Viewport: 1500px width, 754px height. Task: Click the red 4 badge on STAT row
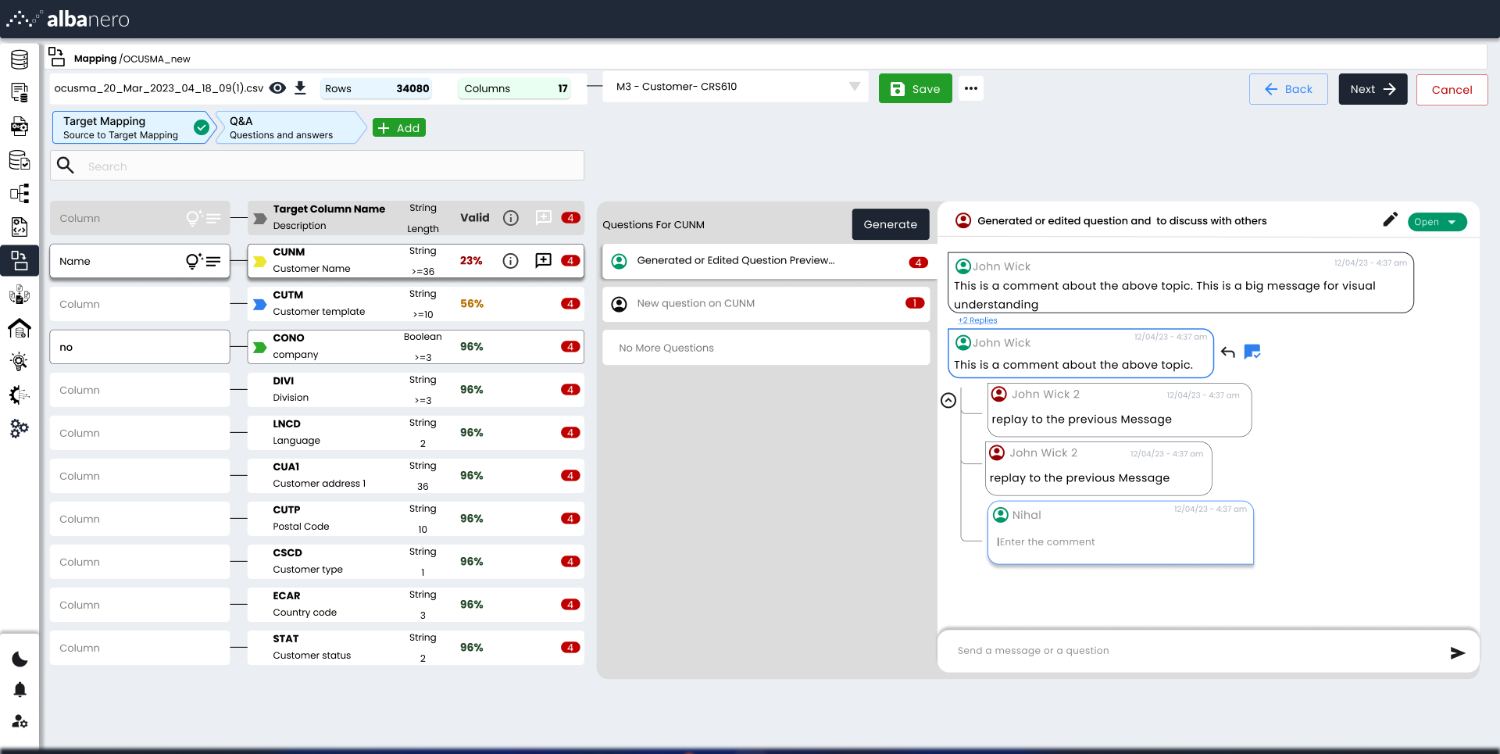[x=570, y=647]
